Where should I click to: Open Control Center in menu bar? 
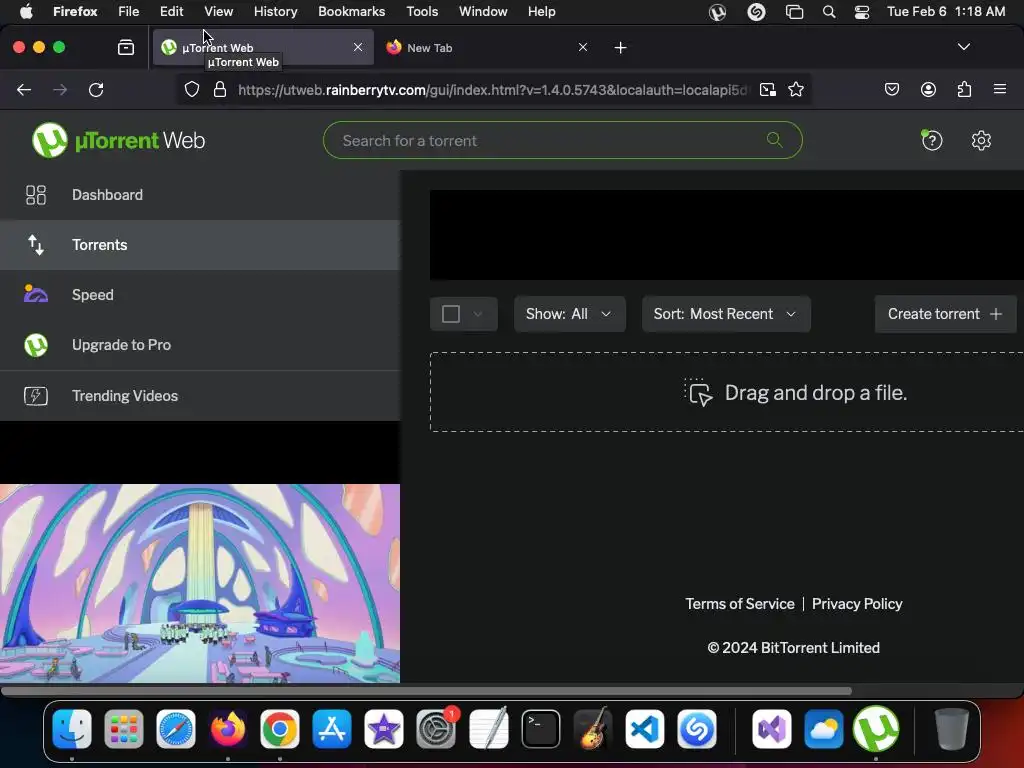pos(862,12)
